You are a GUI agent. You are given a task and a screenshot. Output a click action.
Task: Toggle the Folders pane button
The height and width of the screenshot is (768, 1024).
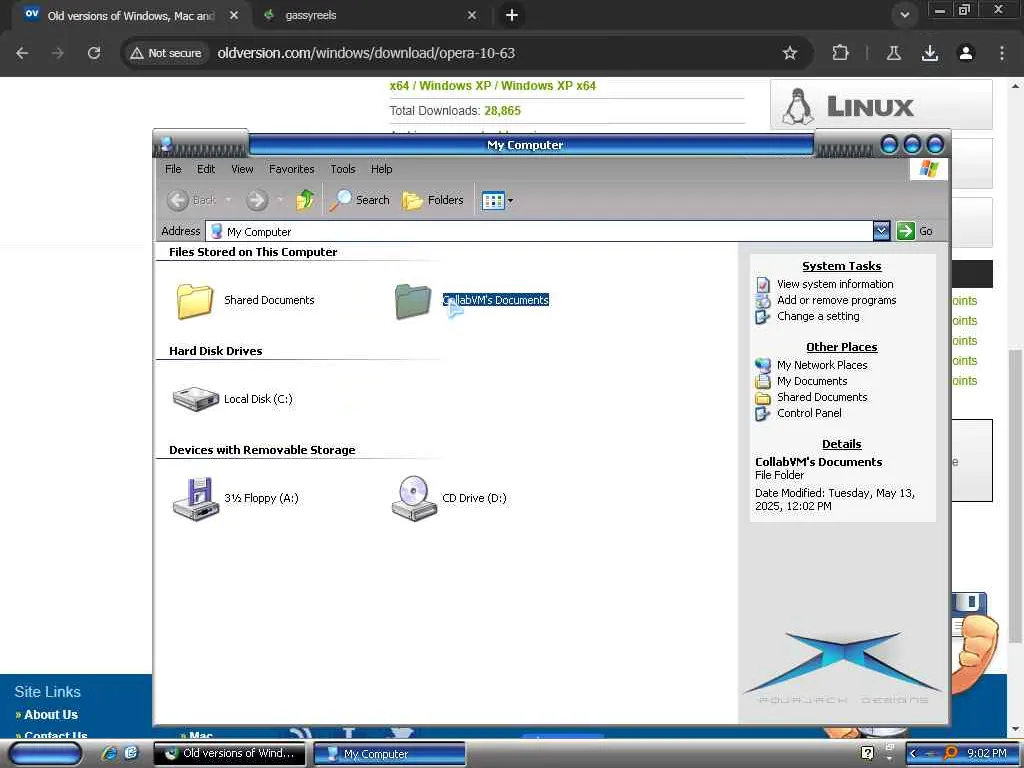coord(433,200)
